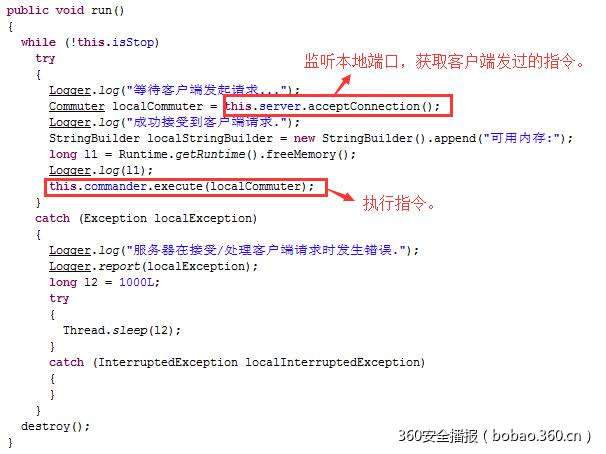Click the public void run() declaration
606x454 pixels.
point(65,10)
